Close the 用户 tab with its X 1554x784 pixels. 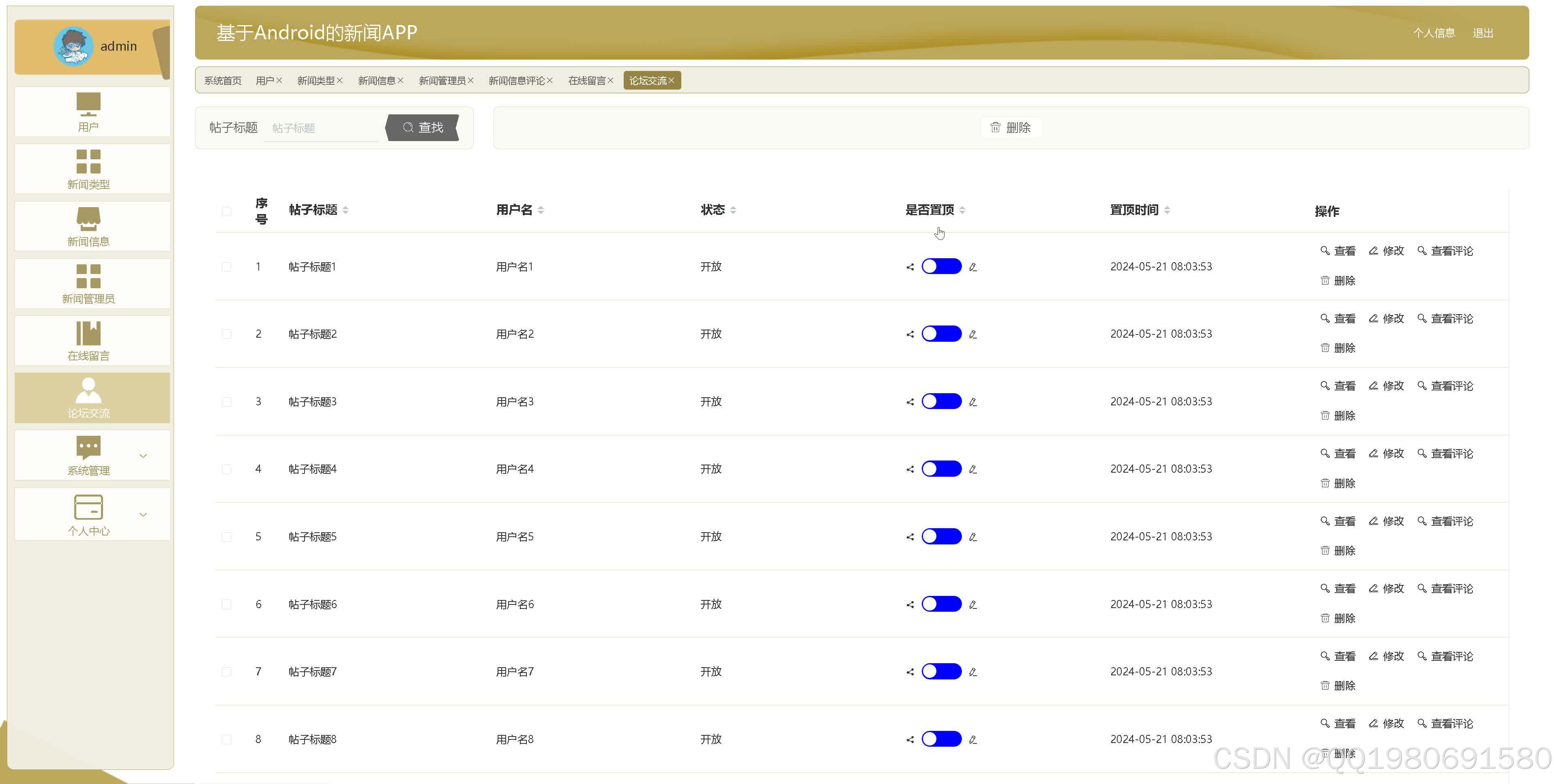[x=279, y=80]
